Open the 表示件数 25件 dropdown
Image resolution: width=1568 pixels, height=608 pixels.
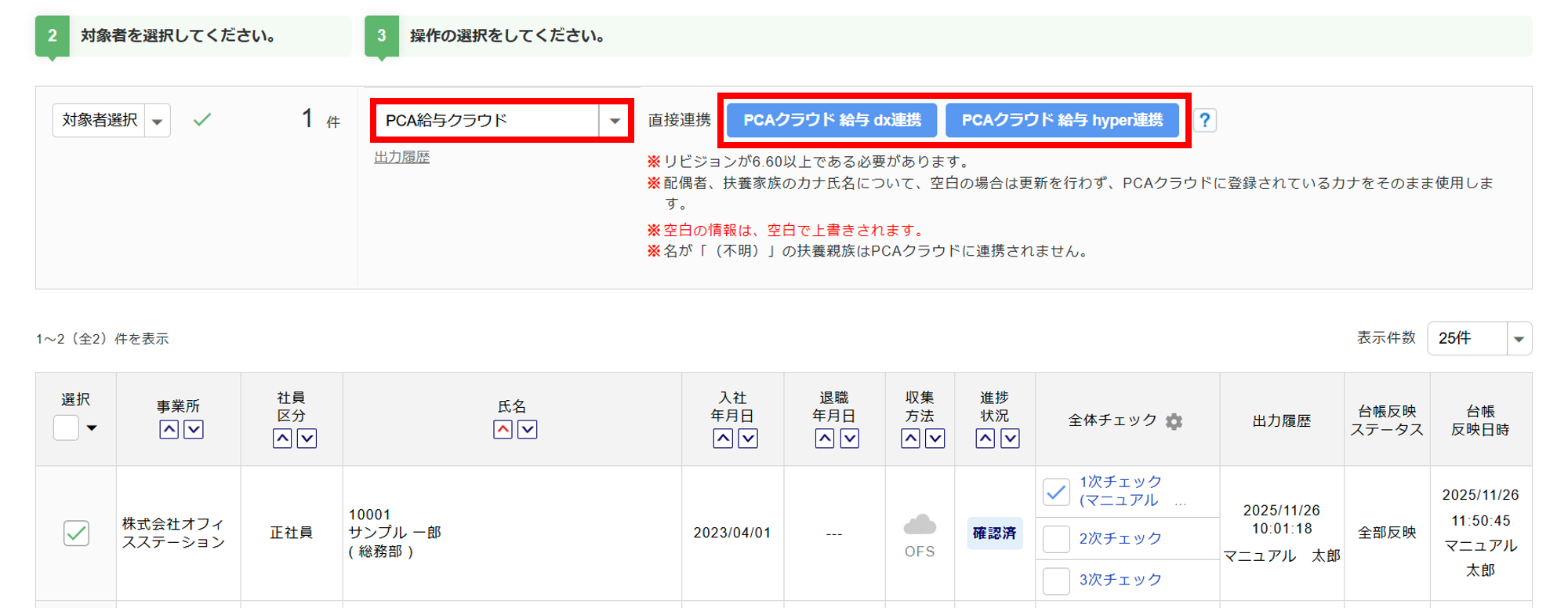tap(1518, 339)
